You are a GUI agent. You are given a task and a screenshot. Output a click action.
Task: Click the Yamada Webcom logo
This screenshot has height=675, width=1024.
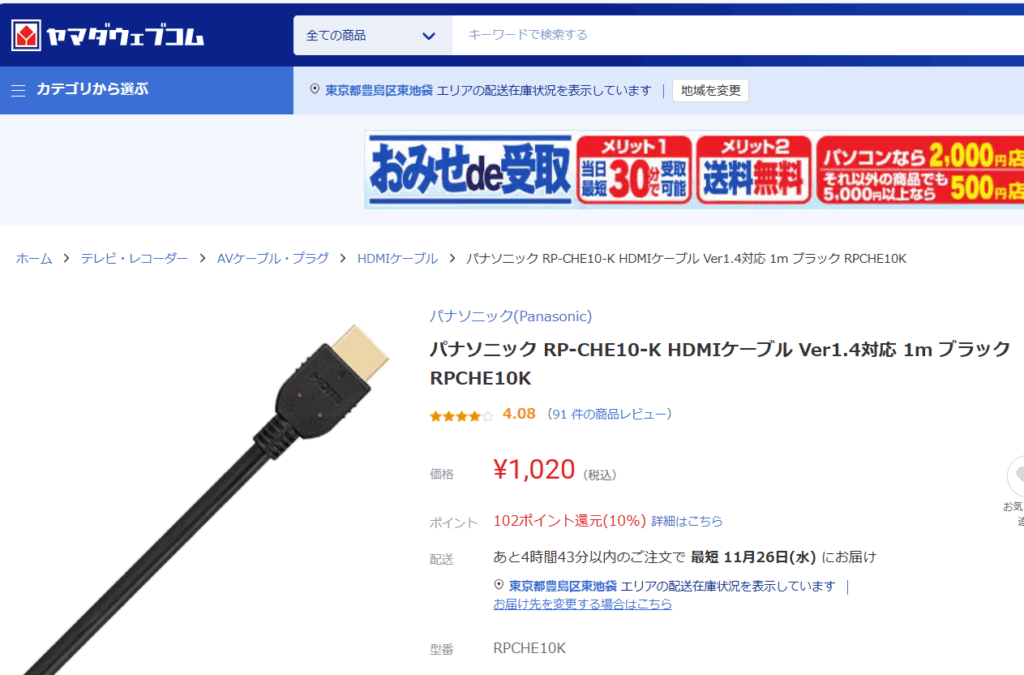click(108, 35)
